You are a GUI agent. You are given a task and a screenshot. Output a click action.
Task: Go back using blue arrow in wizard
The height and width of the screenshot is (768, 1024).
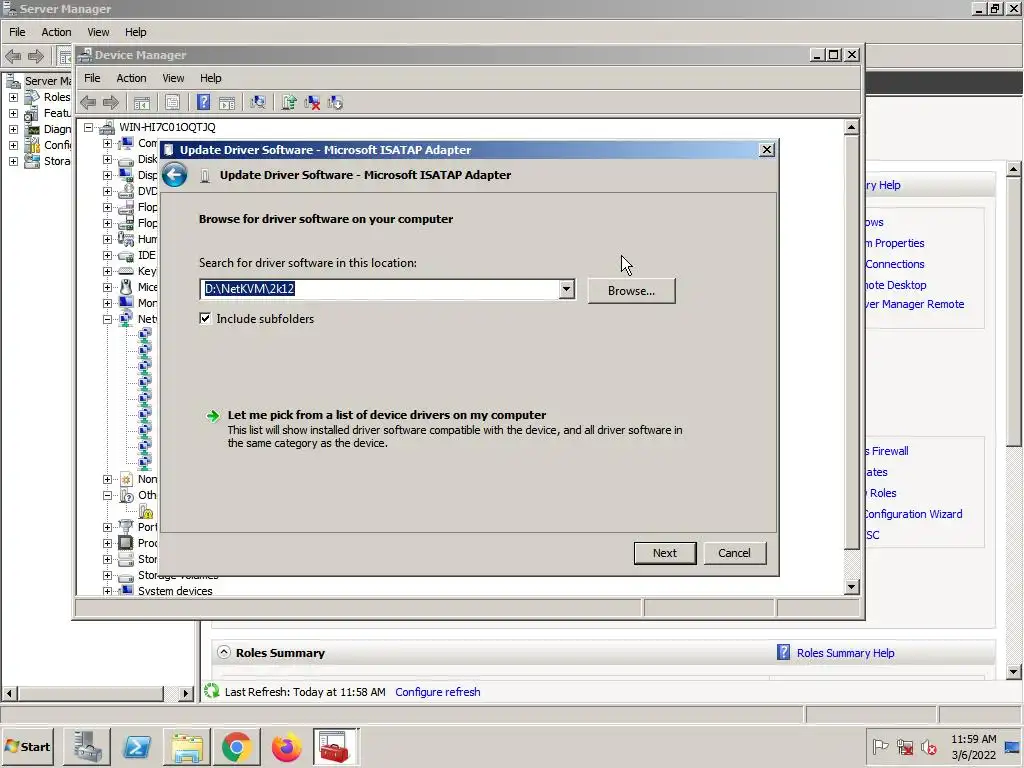pos(174,175)
